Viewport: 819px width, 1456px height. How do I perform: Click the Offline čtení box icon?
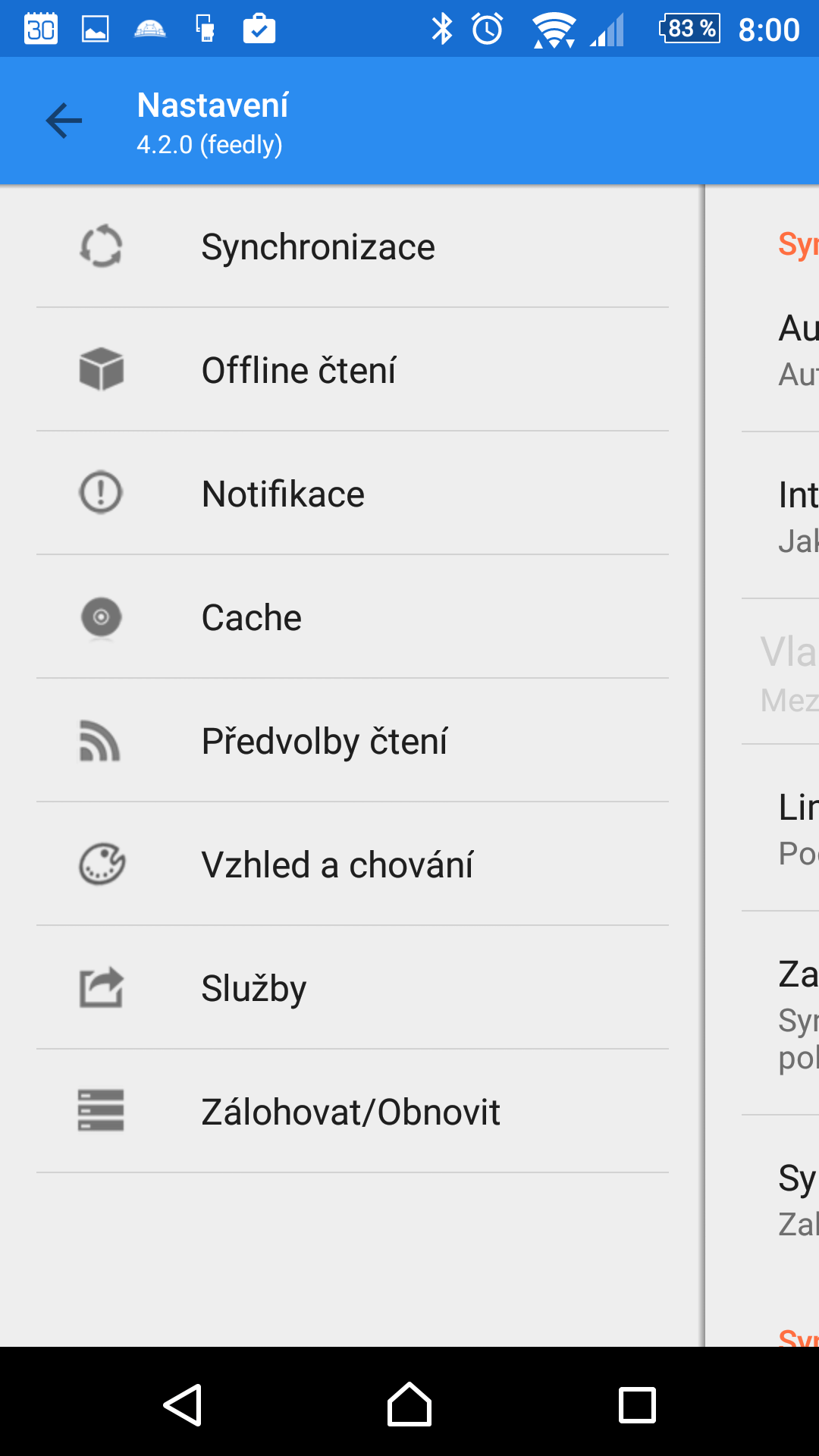coord(101,369)
